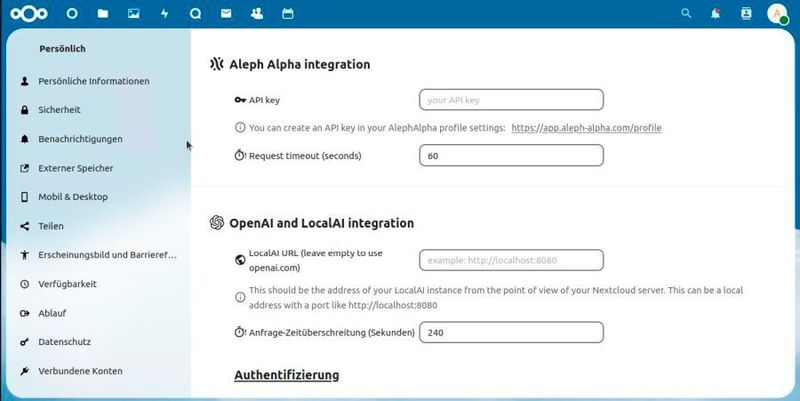Open the Calendar app icon
Image resolution: width=800 pixels, height=401 pixels.
coord(288,14)
